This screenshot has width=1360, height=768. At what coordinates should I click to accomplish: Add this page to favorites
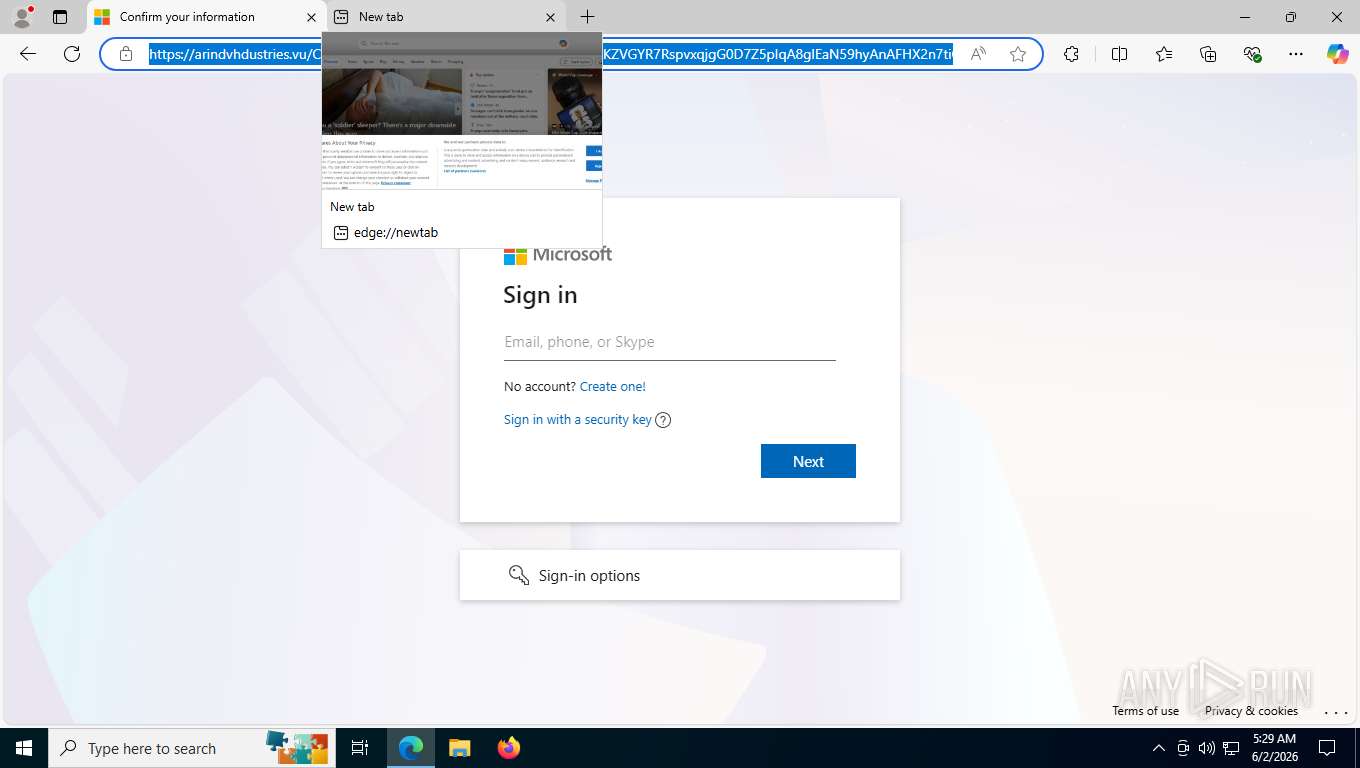coord(1018,54)
